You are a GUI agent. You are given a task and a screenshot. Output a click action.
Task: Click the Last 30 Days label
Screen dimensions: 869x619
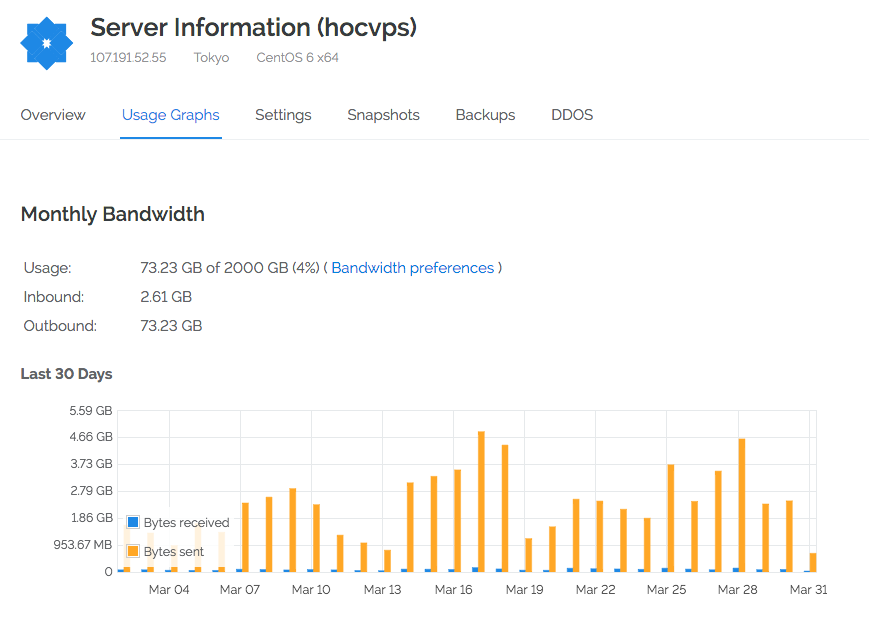[67, 374]
